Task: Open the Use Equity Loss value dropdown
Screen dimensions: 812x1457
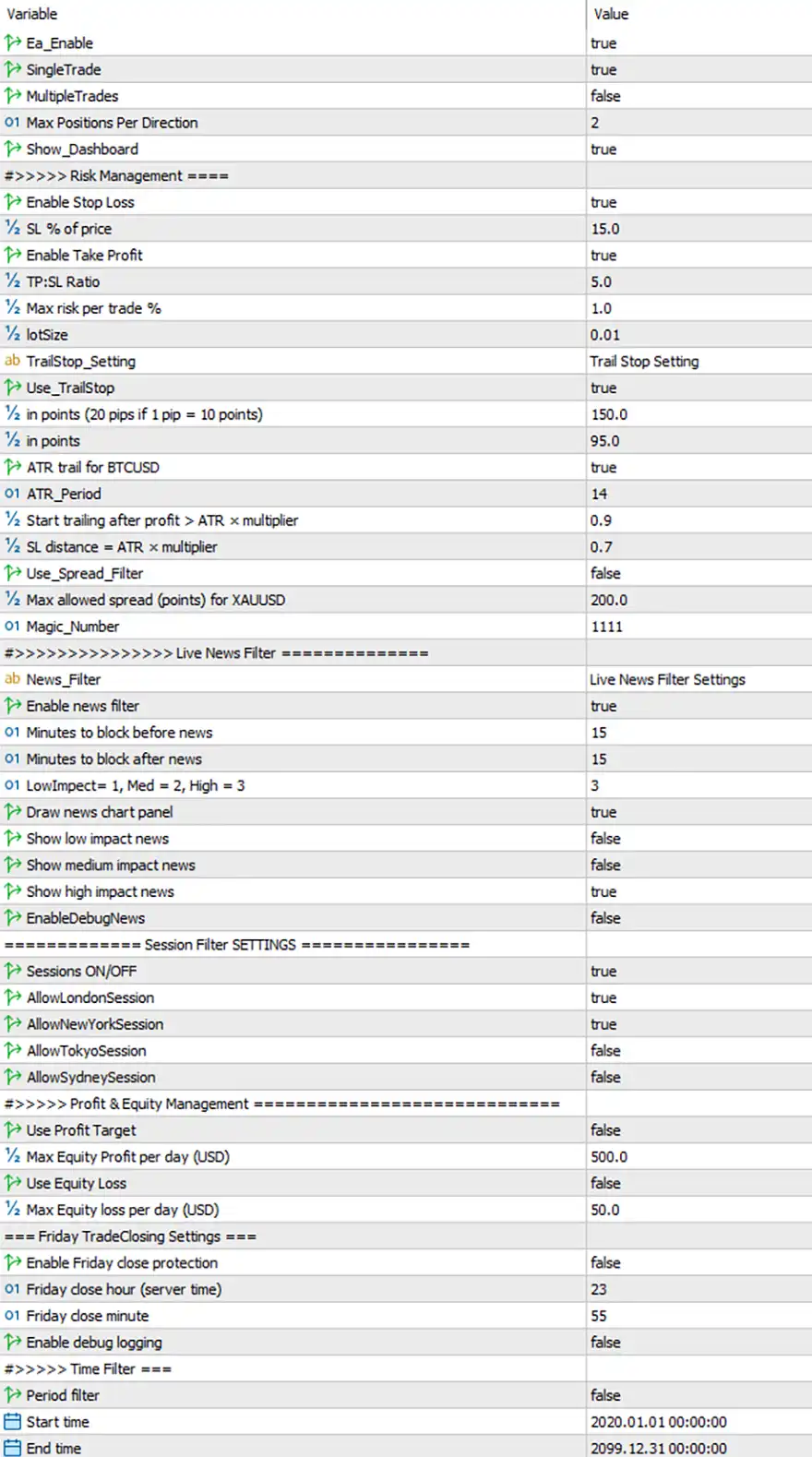Action: point(699,1183)
